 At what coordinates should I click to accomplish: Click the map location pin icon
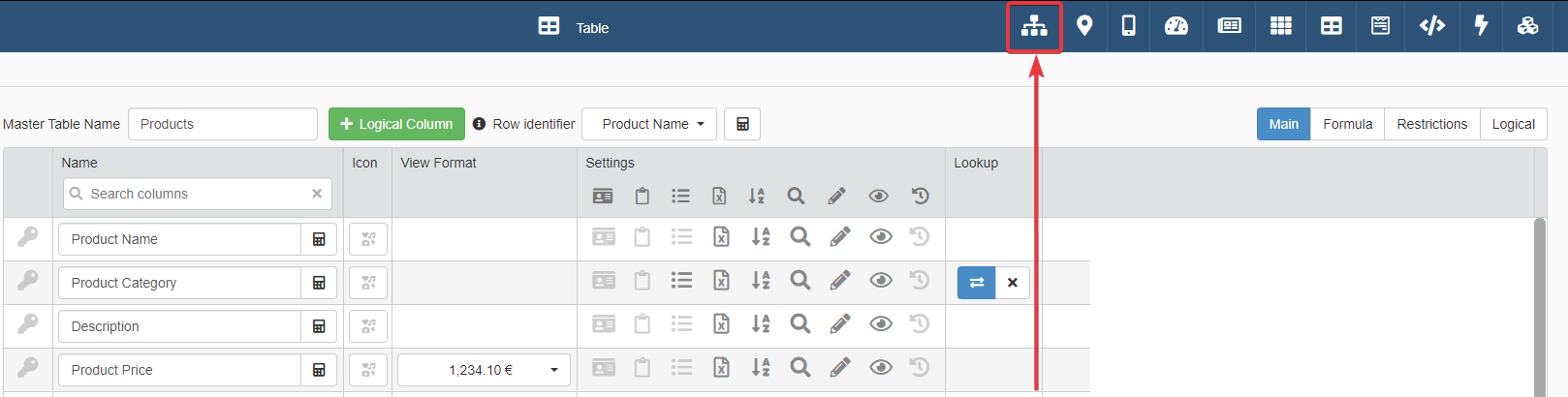(x=1084, y=26)
